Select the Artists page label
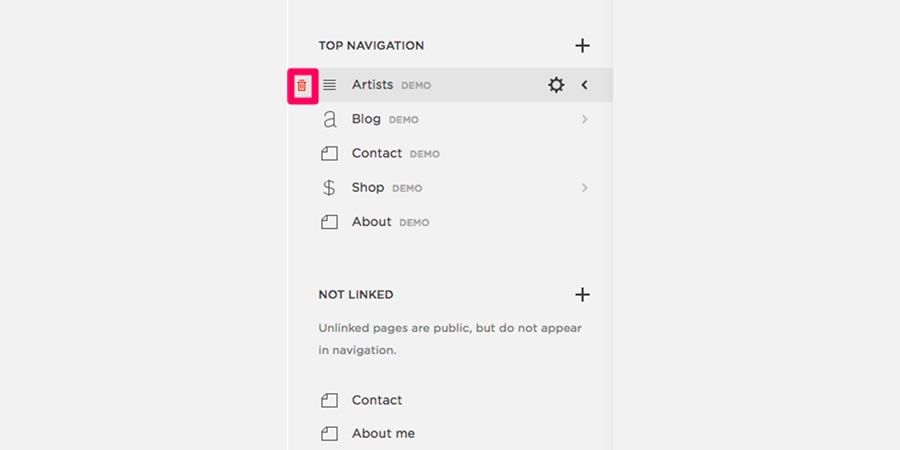The image size is (900, 450). (373, 85)
